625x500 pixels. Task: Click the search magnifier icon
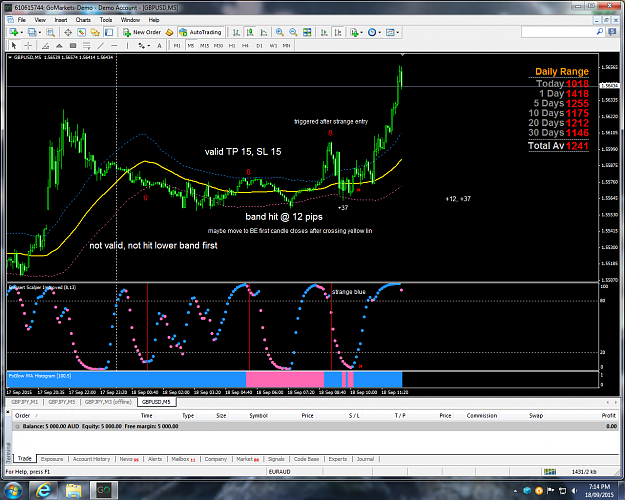pos(600,31)
